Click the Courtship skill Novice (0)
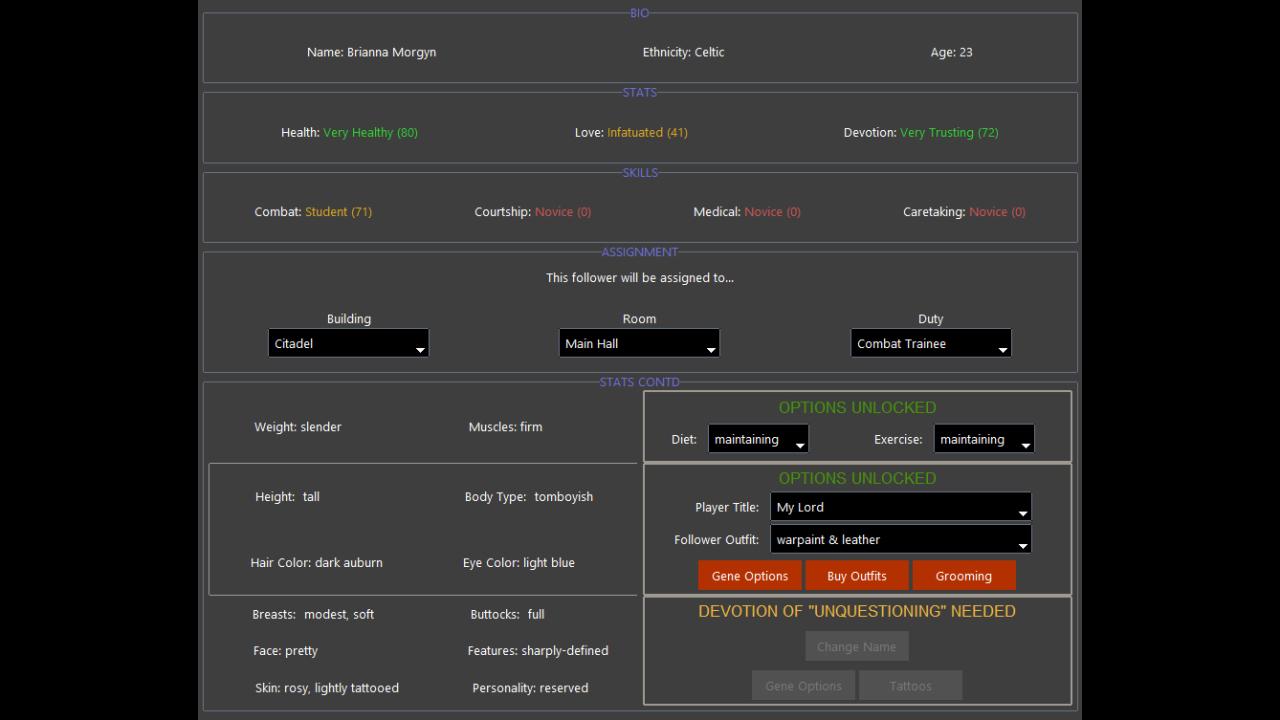Viewport: 1280px width, 720px height. pos(563,212)
